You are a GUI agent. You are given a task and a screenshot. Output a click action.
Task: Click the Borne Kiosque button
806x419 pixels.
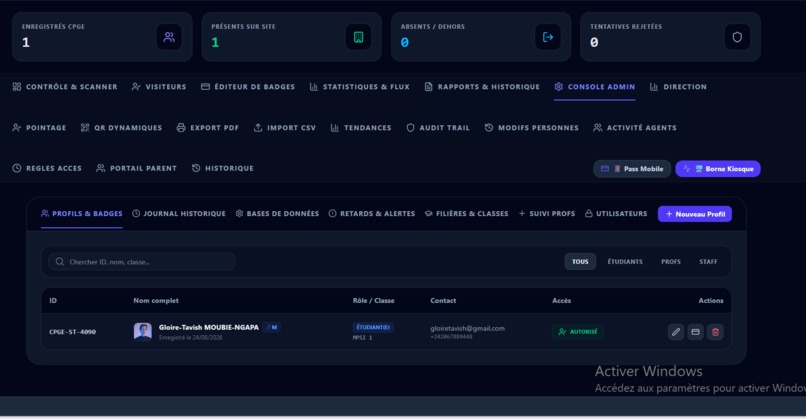[x=718, y=169]
